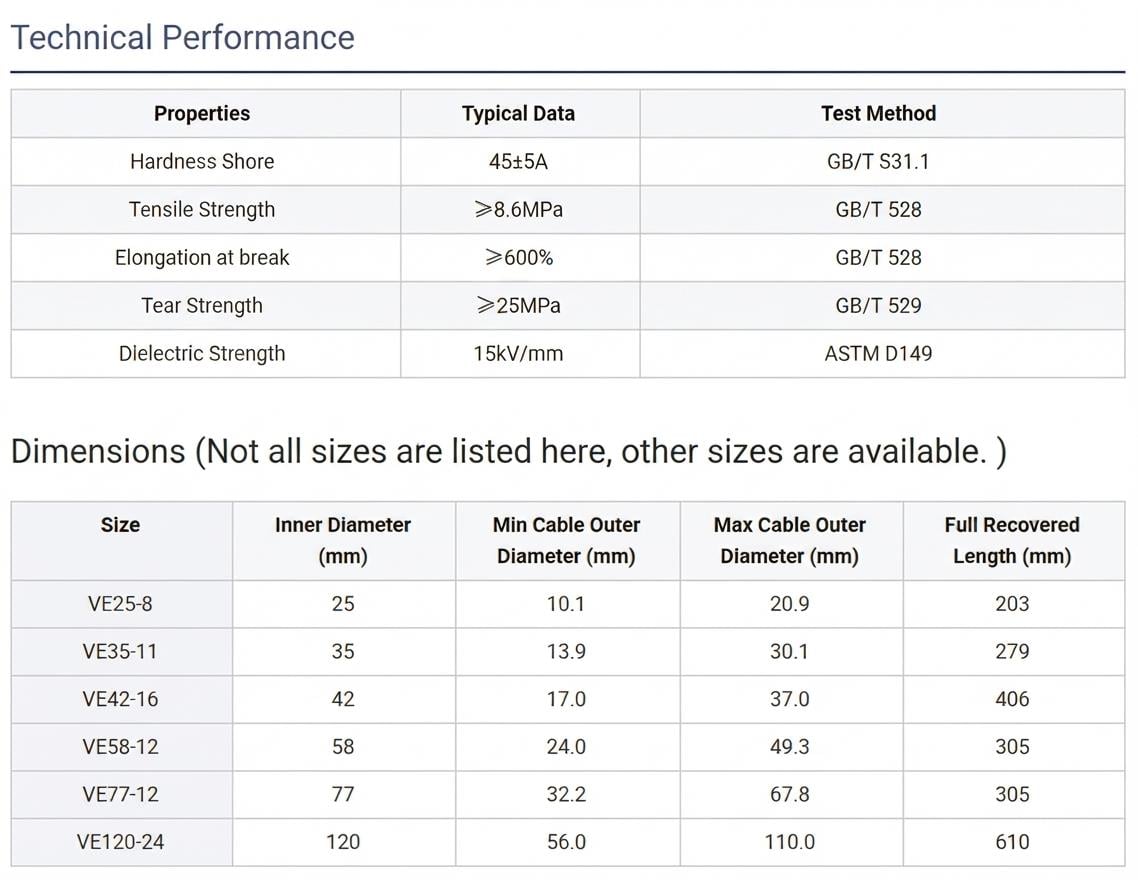Select the Size column header

click(x=120, y=540)
